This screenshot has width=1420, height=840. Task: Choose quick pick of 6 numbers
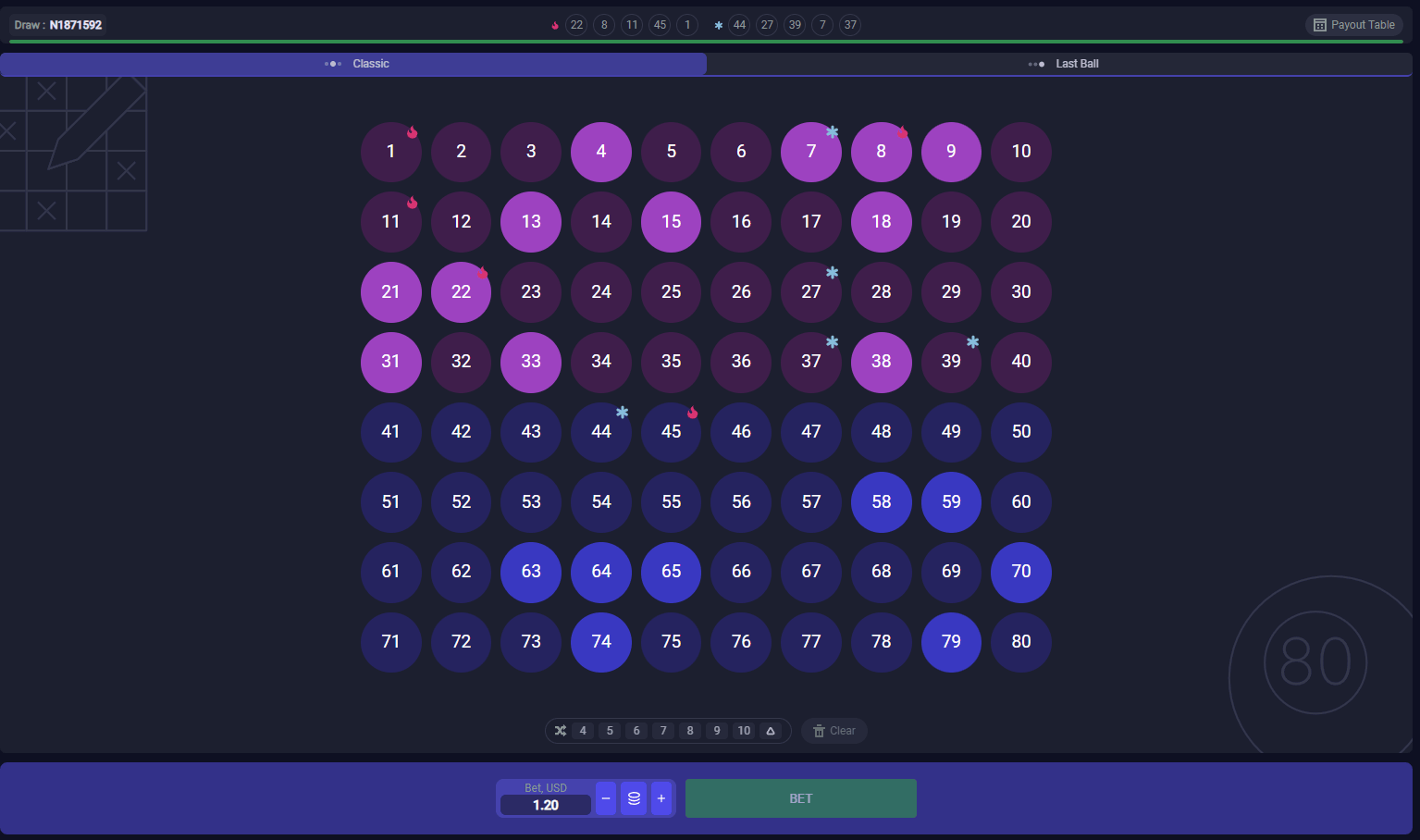point(636,731)
